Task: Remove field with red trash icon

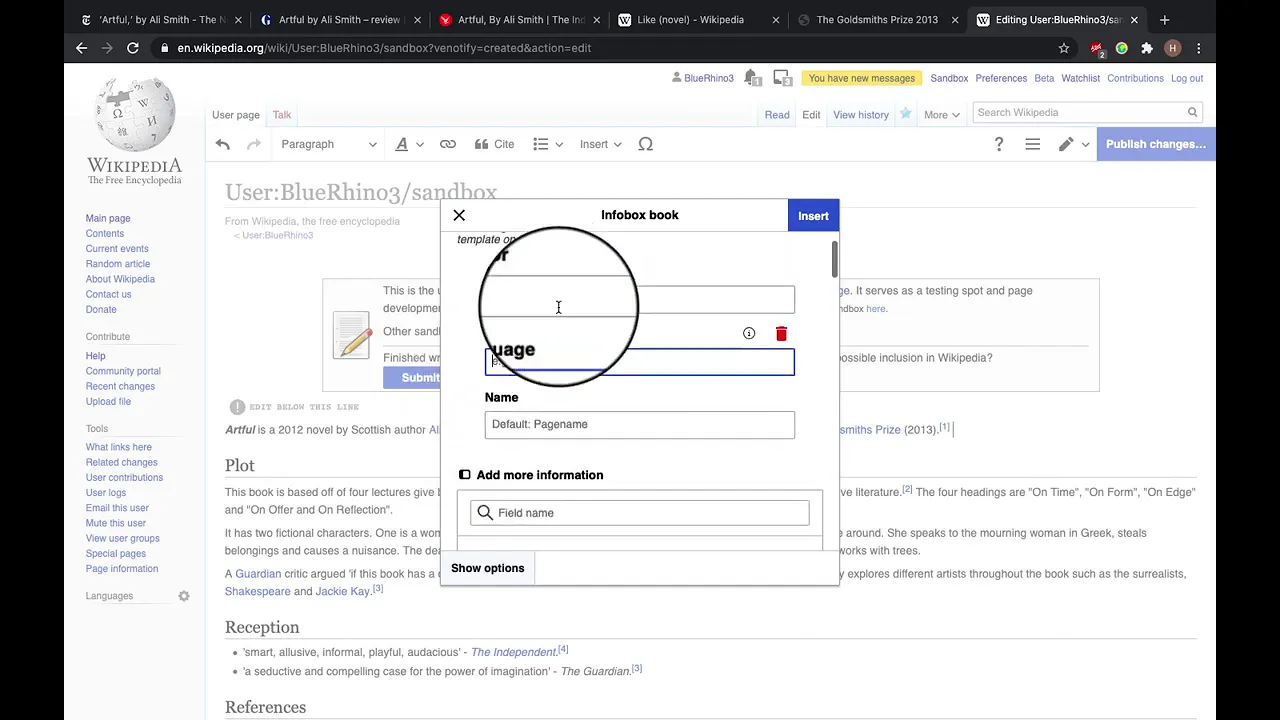Action: pos(781,334)
